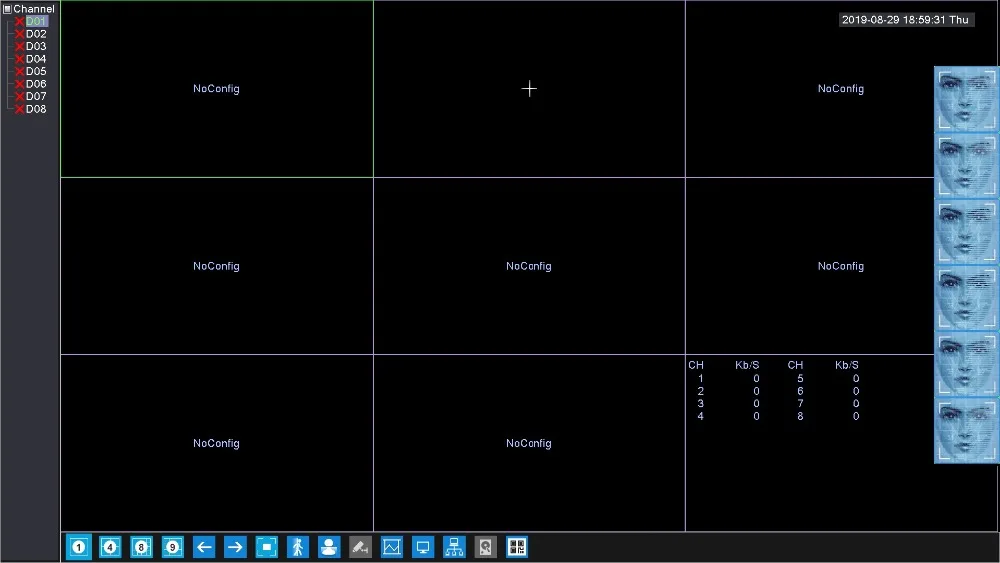
Task: Open the display monitor output icon
Action: 423,547
